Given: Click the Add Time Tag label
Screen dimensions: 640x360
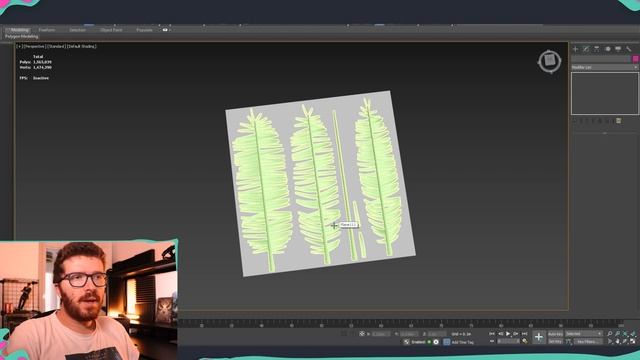Looking at the screenshot, I should [462, 342].
